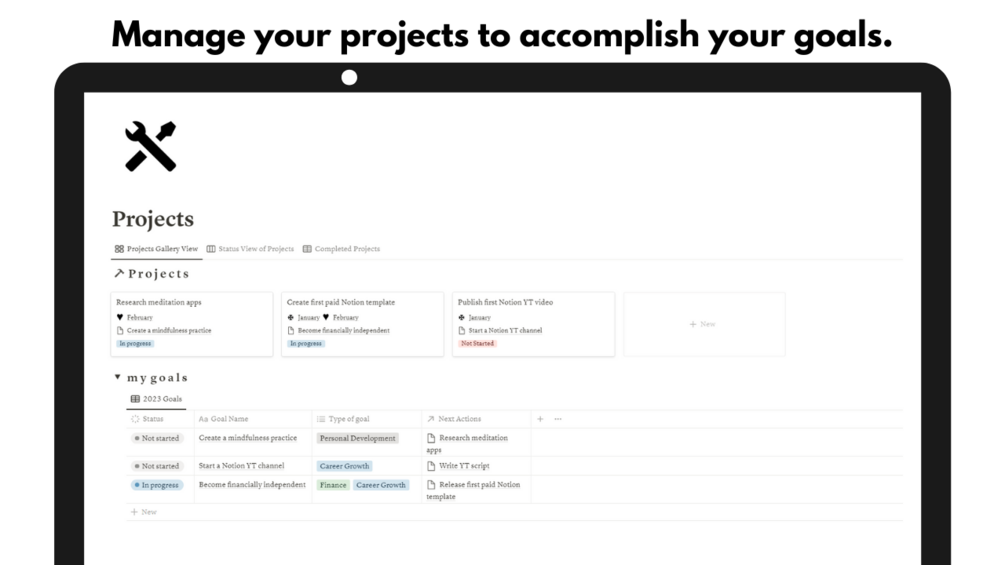Click the page icon beside Write YT script
1005x565 pixels.
click(431, 466)
